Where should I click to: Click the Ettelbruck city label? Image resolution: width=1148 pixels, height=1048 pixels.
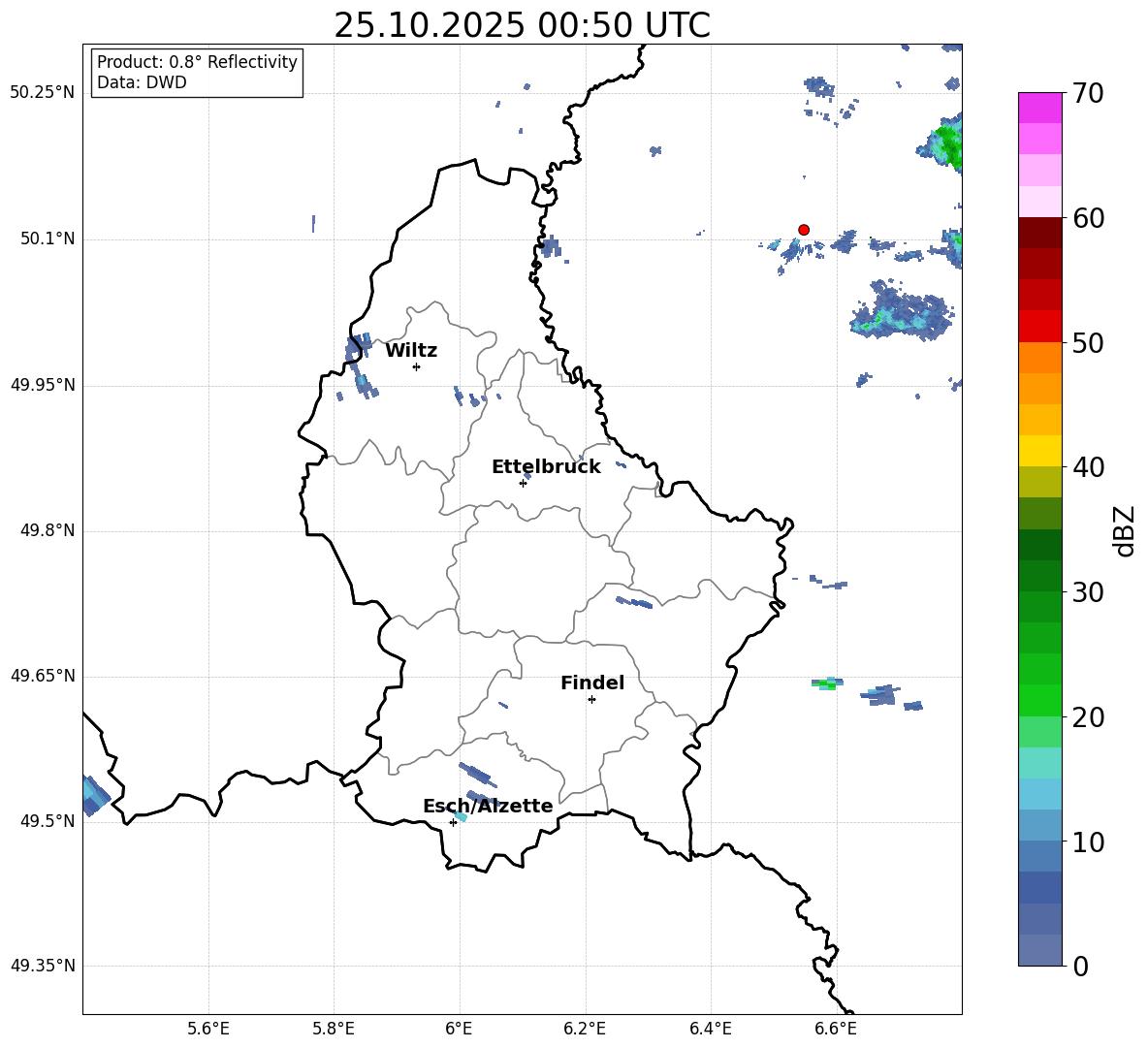[546, 467]
